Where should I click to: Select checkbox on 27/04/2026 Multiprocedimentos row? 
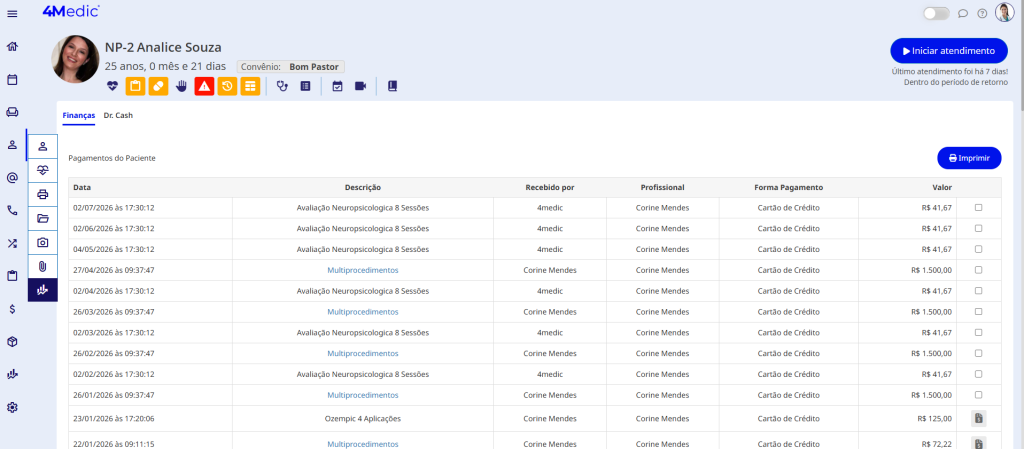click(x=978, y=270)
